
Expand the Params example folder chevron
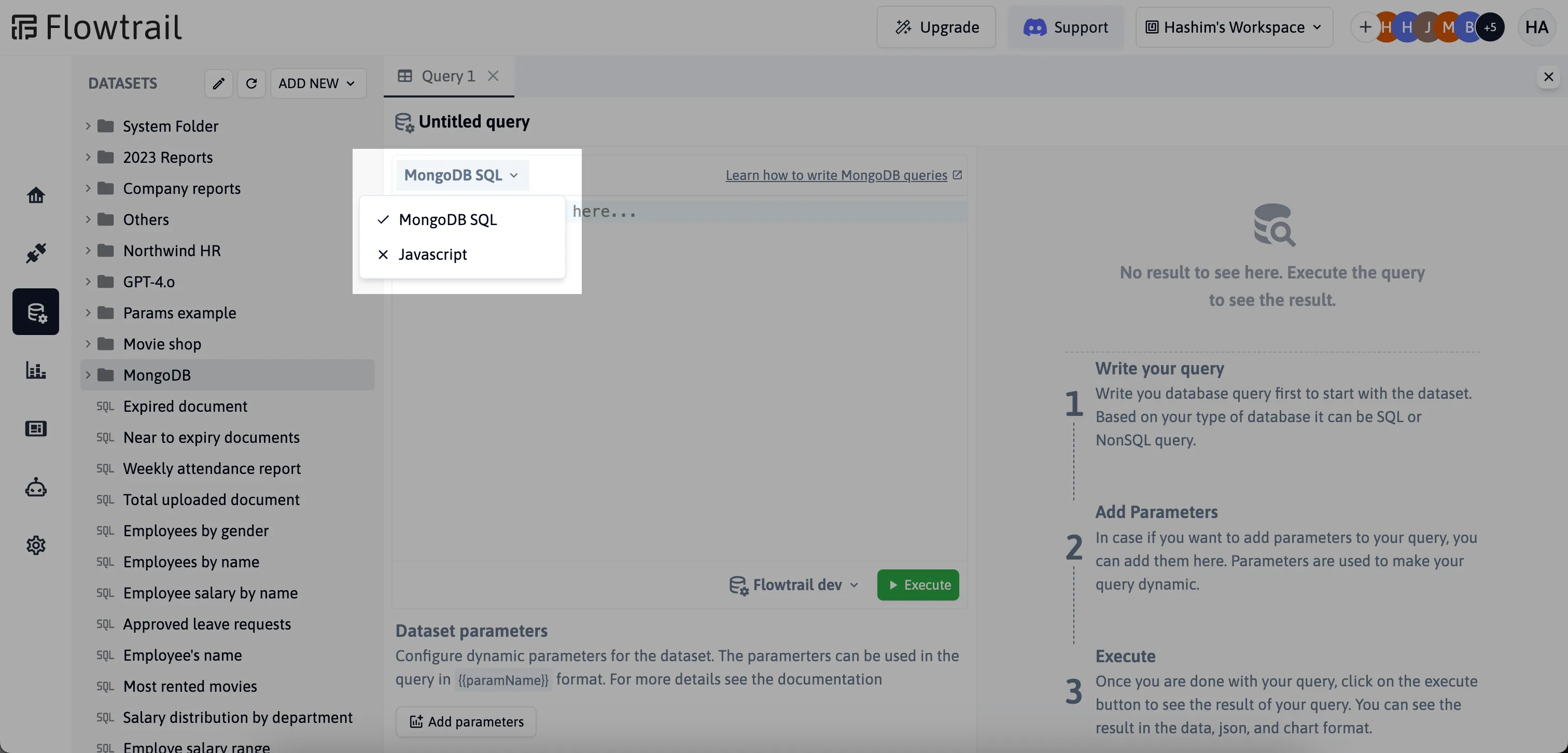[x=88, y=312]
